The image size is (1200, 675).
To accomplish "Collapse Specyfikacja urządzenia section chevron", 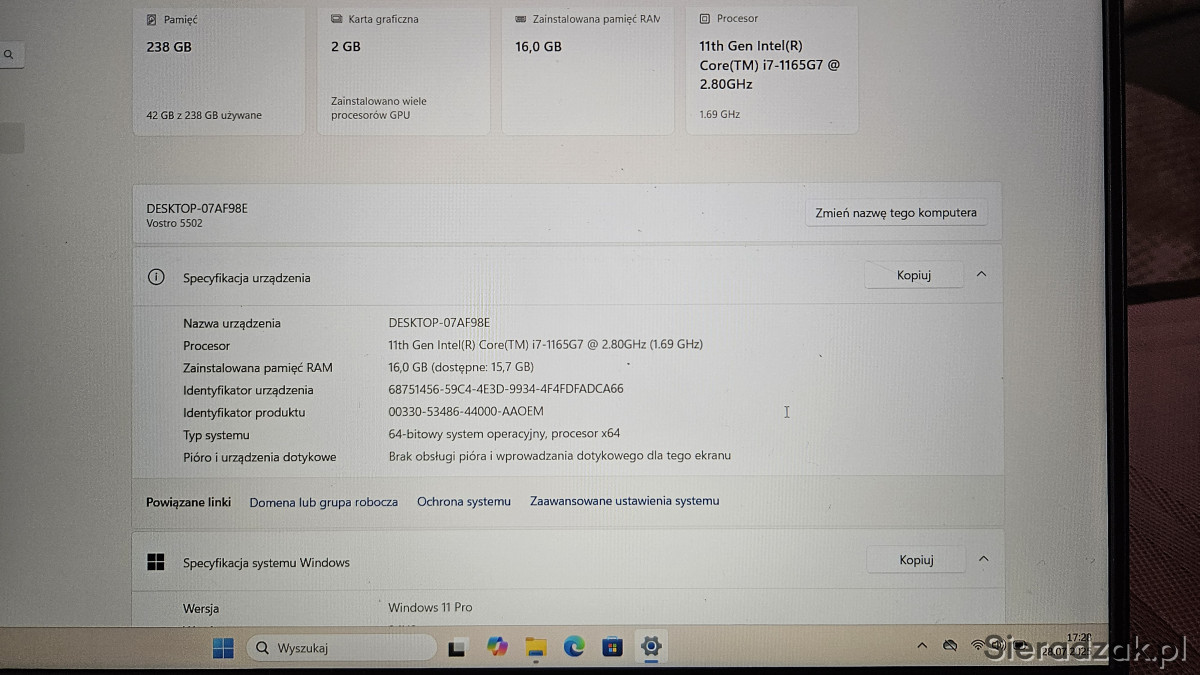I will pyautogui.click(x=981, y=273).
